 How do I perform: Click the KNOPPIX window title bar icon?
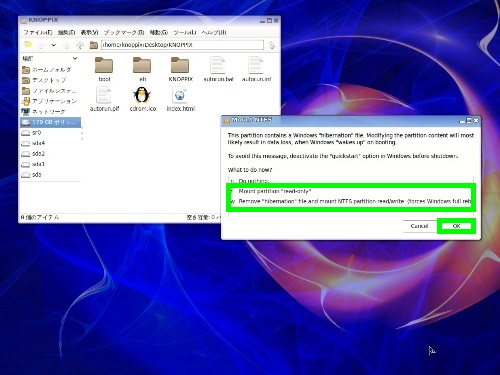(x=24, y=20)
